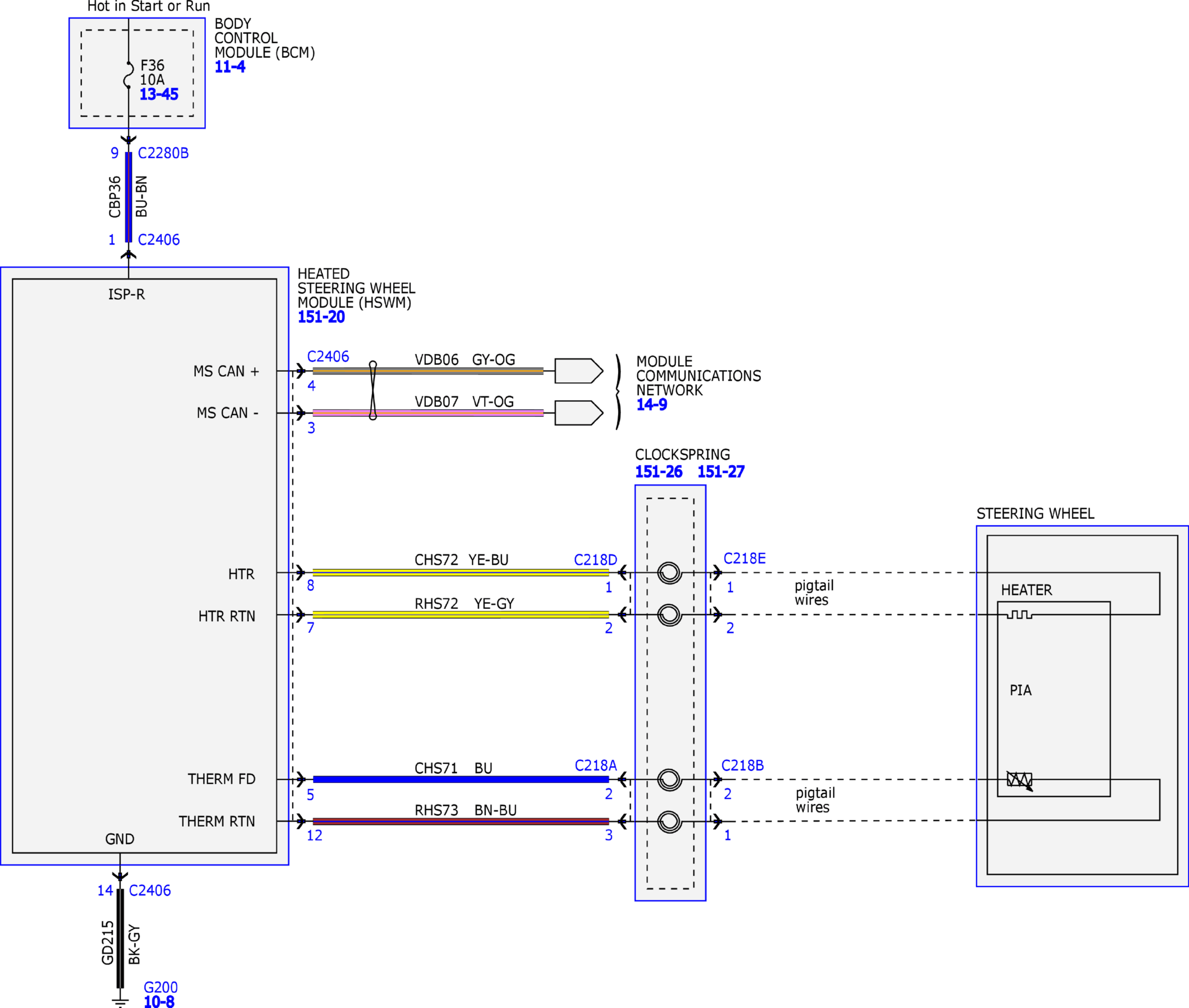Click the blue CHS71 BU wire

pos(461,779)
